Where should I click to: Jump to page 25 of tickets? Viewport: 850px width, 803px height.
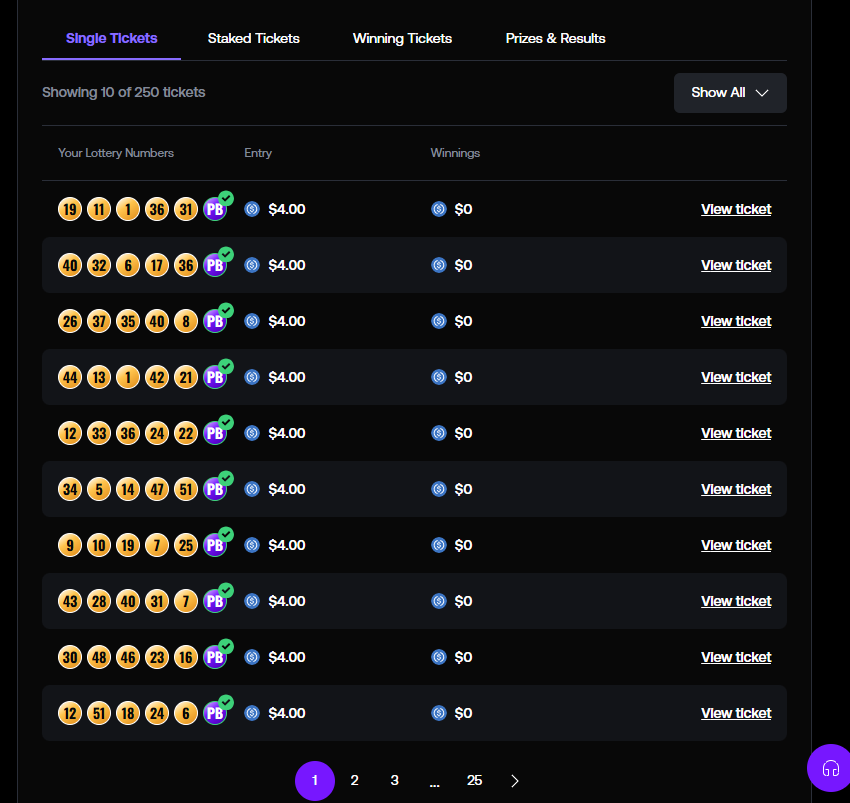[x=474, y=780]
